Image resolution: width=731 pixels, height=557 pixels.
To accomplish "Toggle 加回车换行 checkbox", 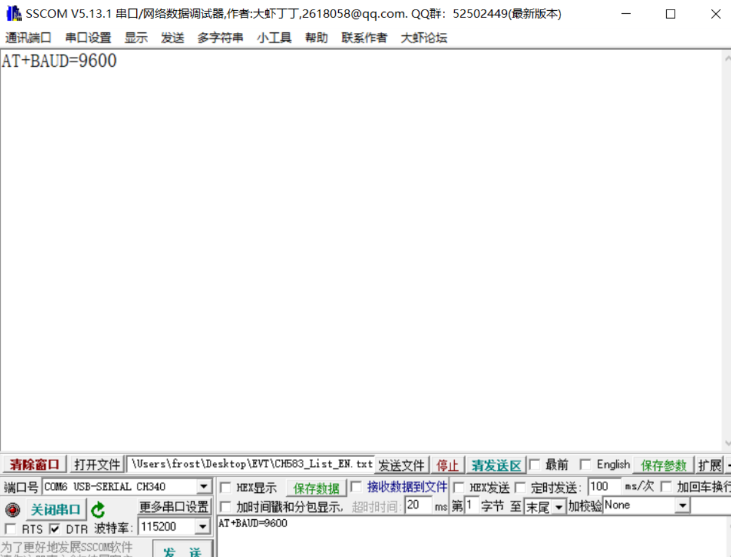I will click(666, 487).
